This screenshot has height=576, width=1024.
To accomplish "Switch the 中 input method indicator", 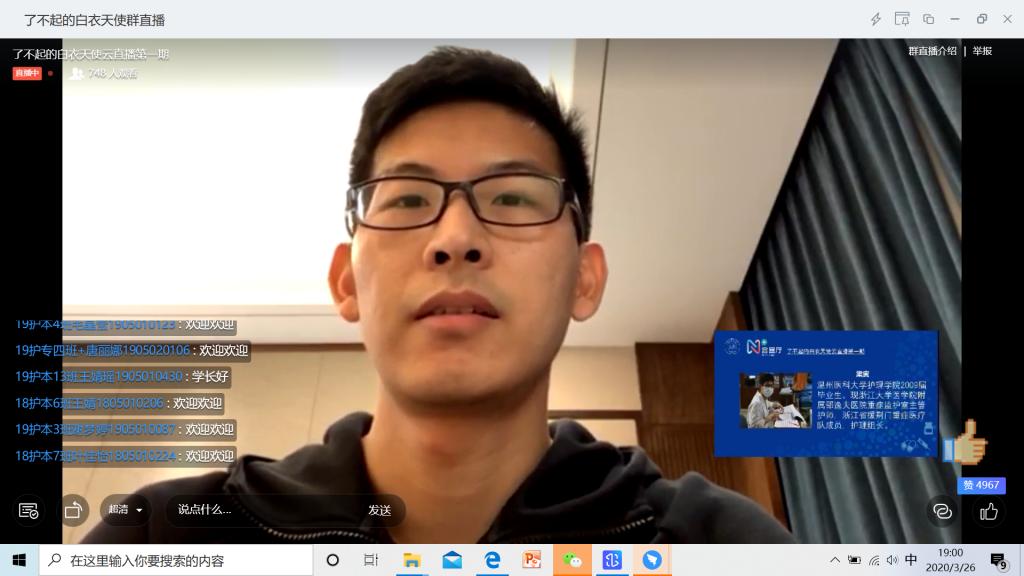I will 910,560.
